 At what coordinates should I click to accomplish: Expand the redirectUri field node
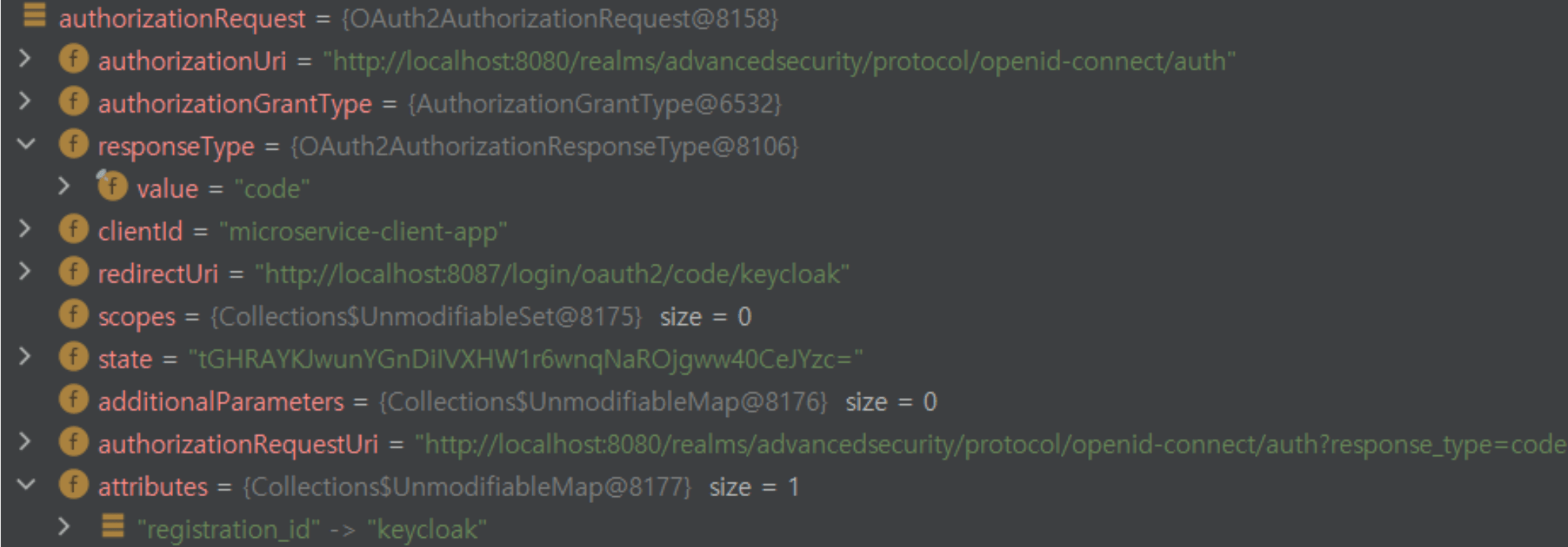(x=25, y=271)
